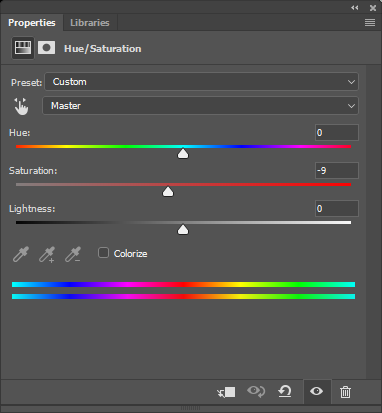Click the Hue value field
This screenshot has width=382, height=413.
(337, 133)
